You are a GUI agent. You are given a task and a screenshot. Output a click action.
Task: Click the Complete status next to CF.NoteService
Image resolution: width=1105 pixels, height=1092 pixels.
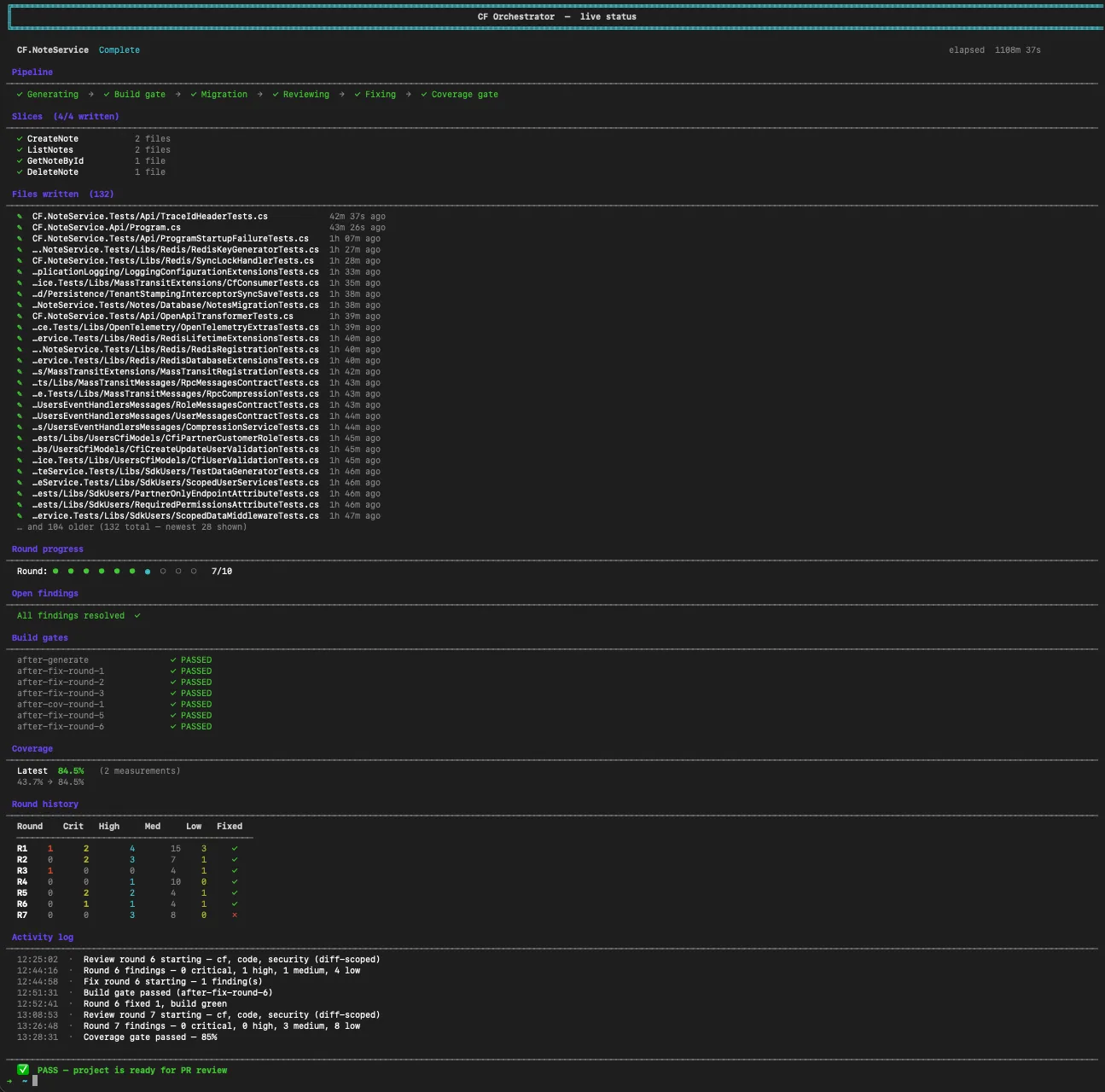(119, 50)
